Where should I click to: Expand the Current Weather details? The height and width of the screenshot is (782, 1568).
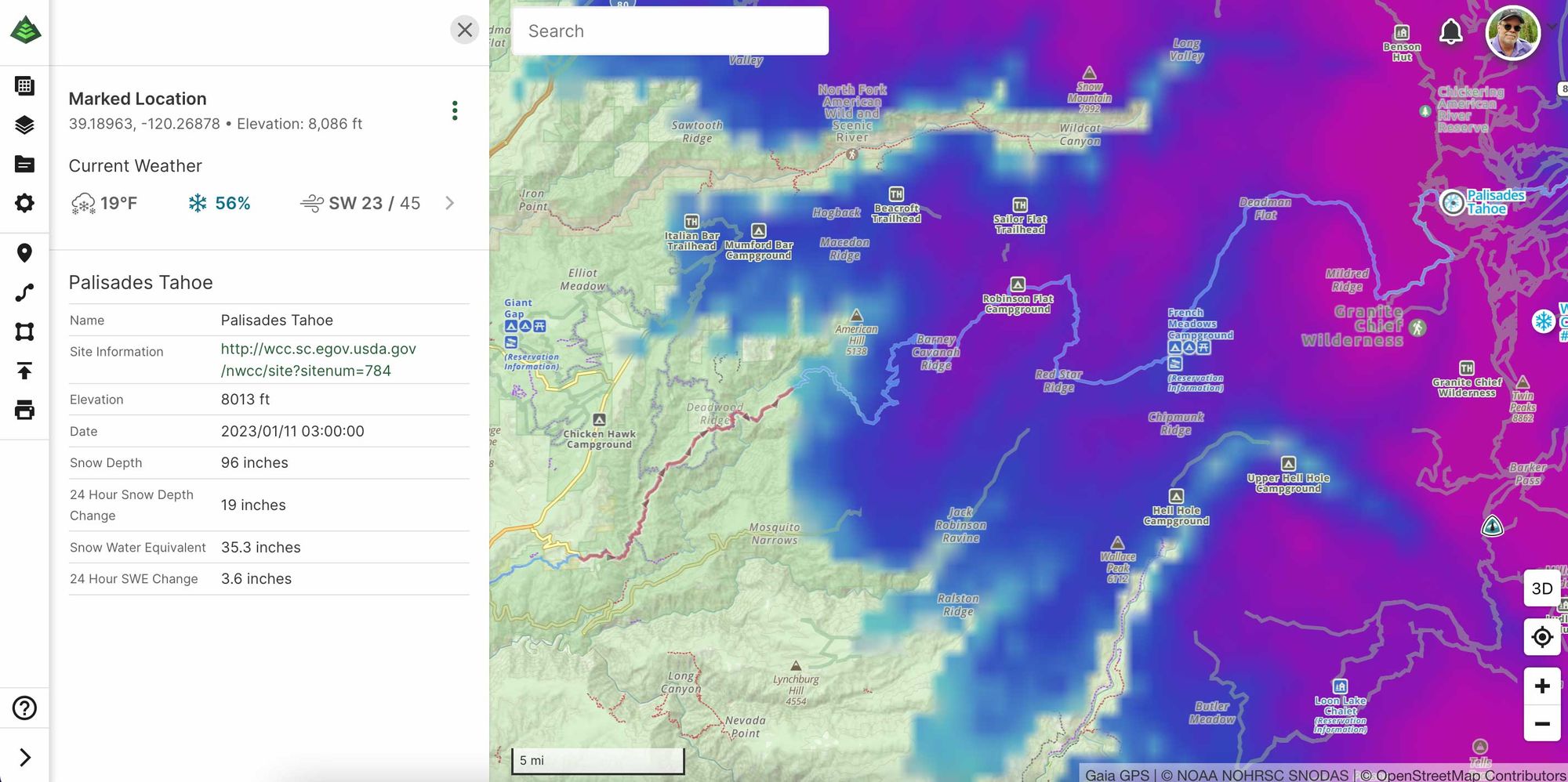pos(449,203)
